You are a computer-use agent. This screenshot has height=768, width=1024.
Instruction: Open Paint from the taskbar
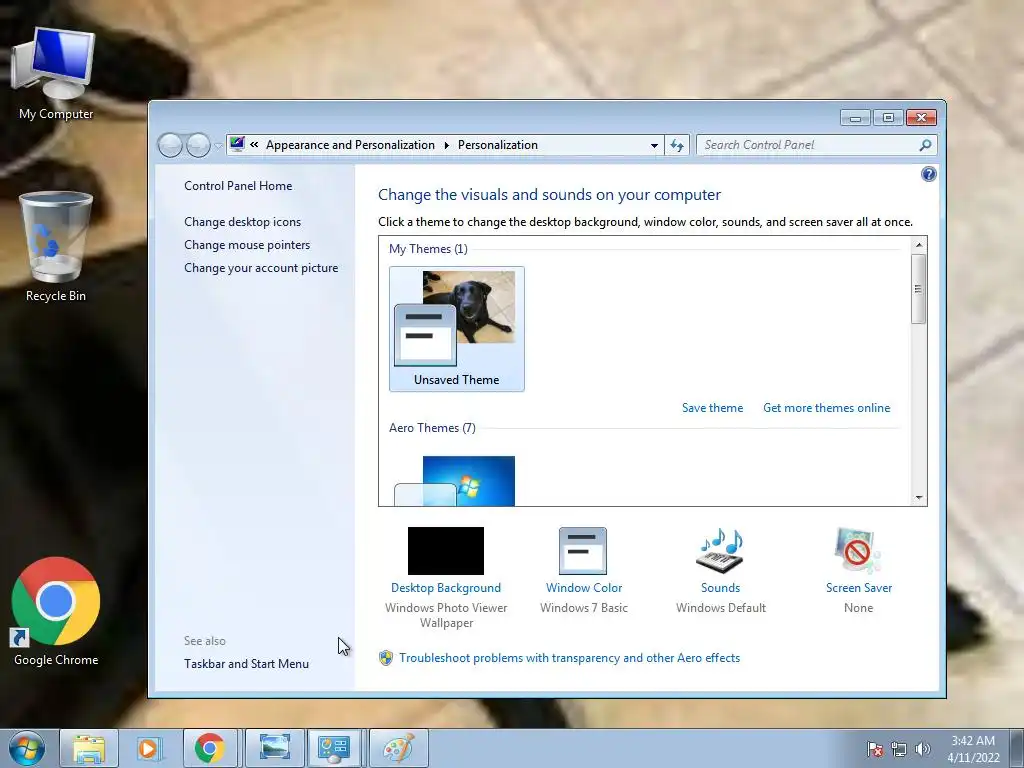click(x=398, y=748)
